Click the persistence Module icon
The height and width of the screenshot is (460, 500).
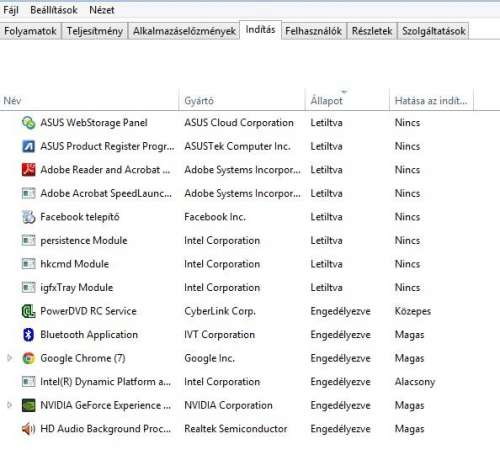tap(28, 240)
